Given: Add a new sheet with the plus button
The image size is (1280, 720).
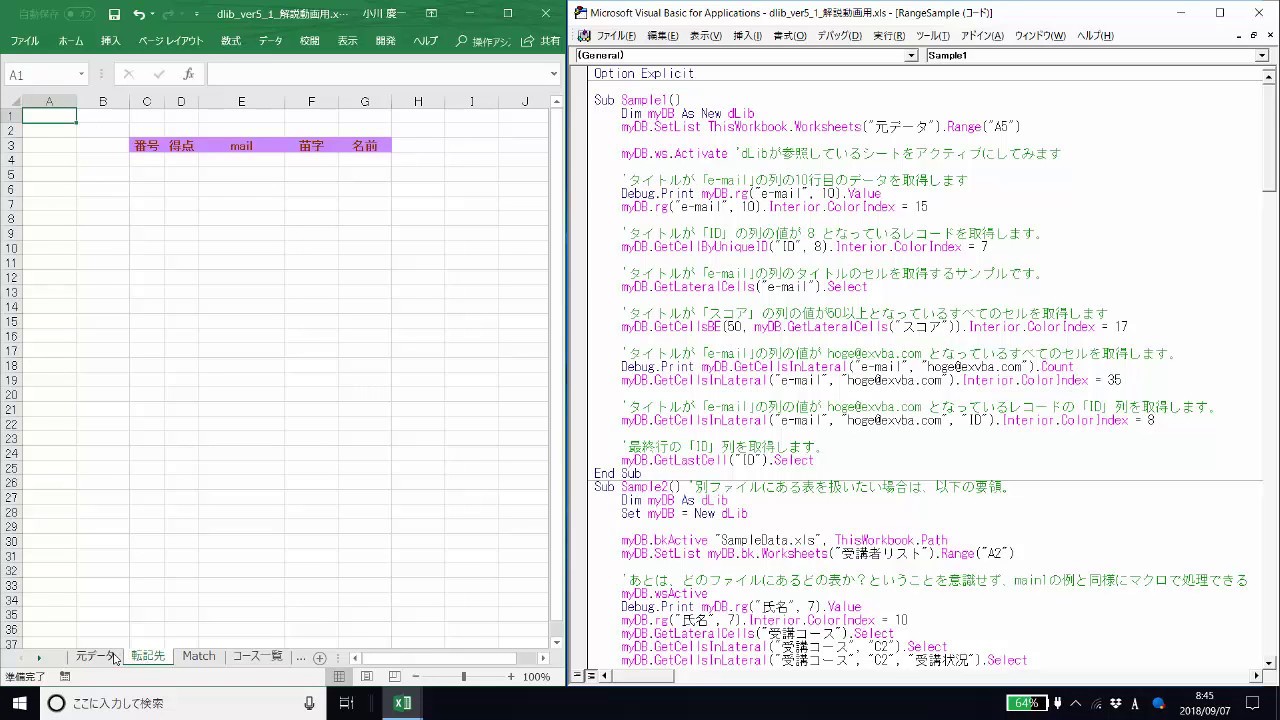Looking at the screenshot, I should pyautogui.click(x=320, y=656).
